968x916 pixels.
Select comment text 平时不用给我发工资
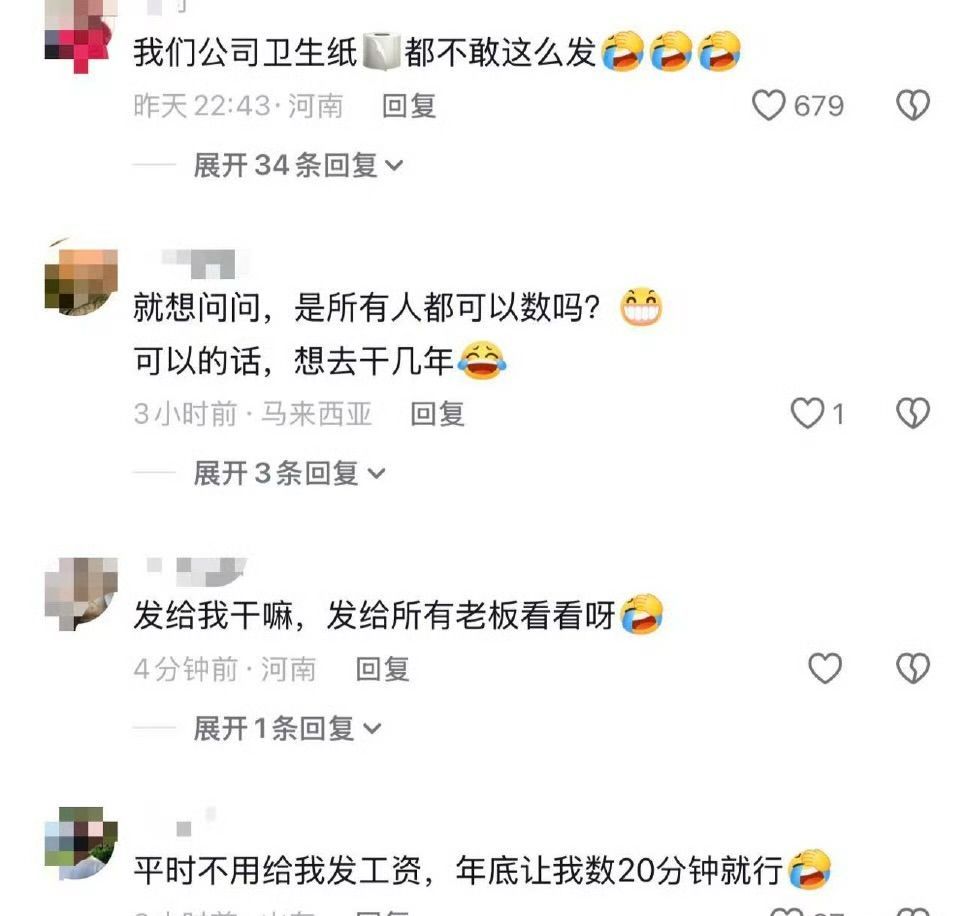click(x=278, y=870)
